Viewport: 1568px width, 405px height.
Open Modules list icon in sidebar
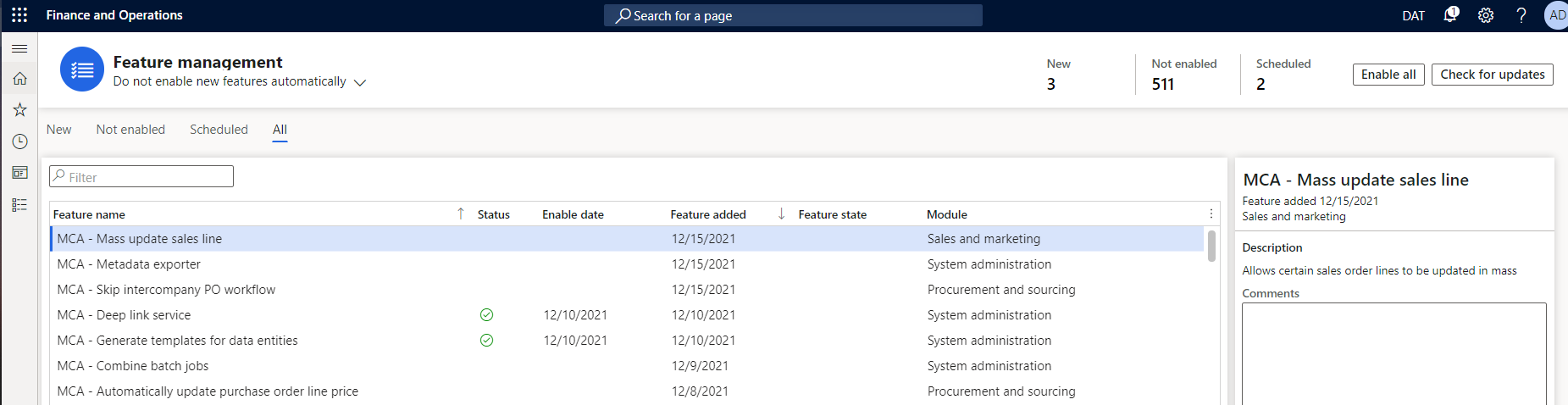pos(19,205)
